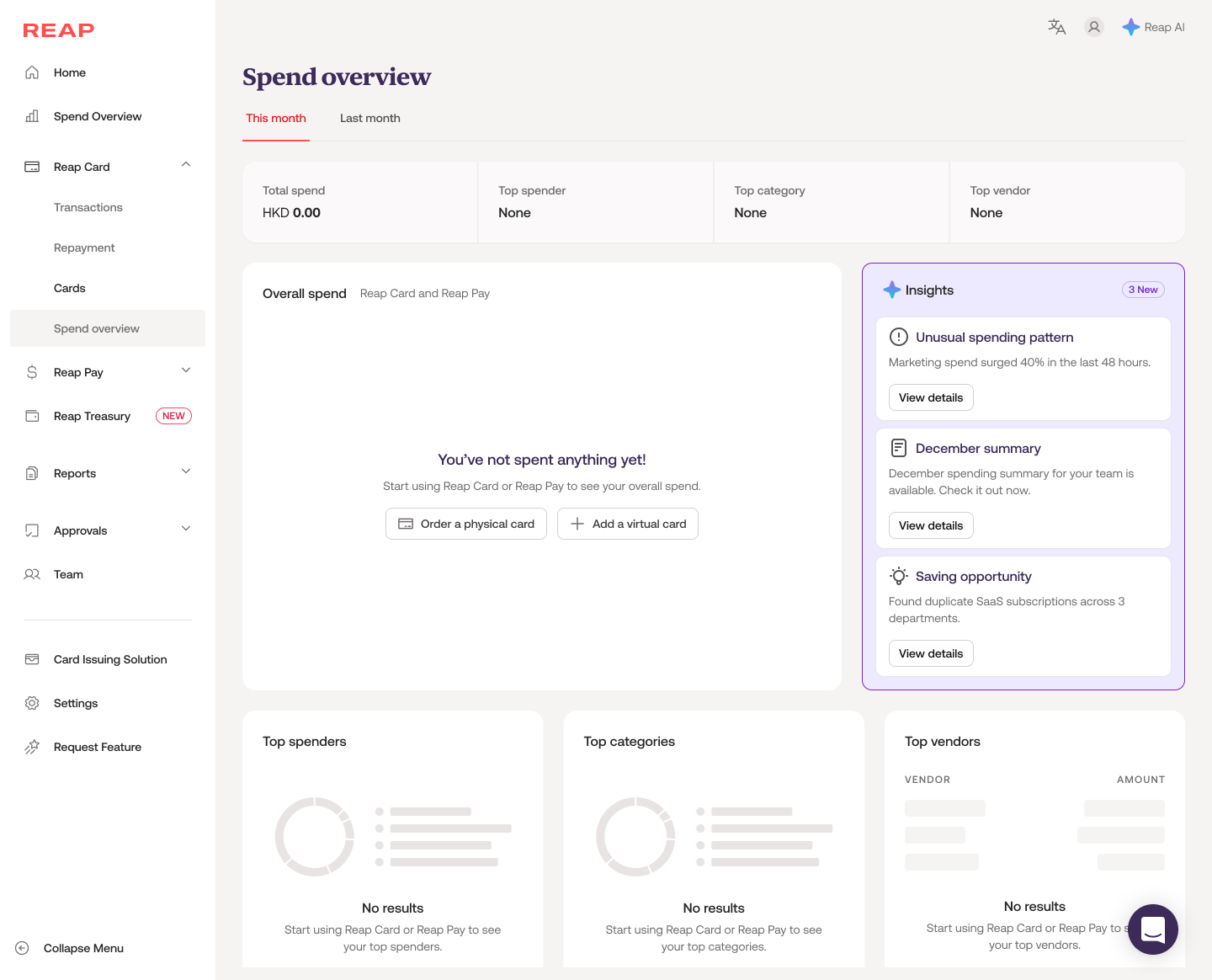
Task: View details for December summary
Action: tap(931, 525)
